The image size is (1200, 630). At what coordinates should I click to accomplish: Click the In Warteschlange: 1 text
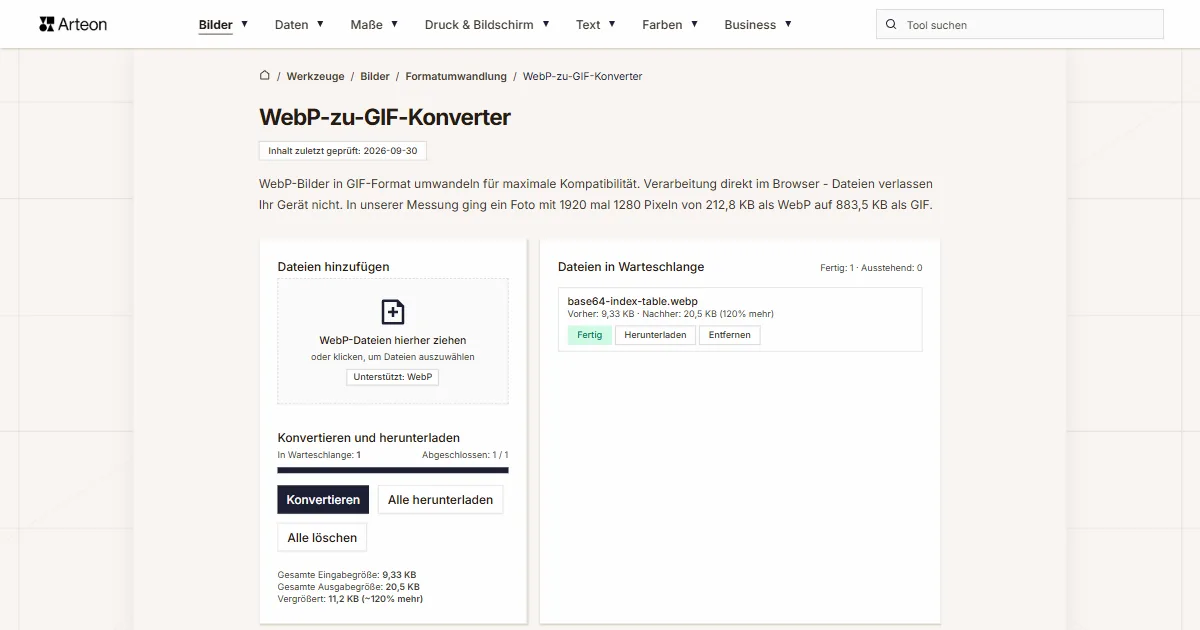click(x=319, y=455)
